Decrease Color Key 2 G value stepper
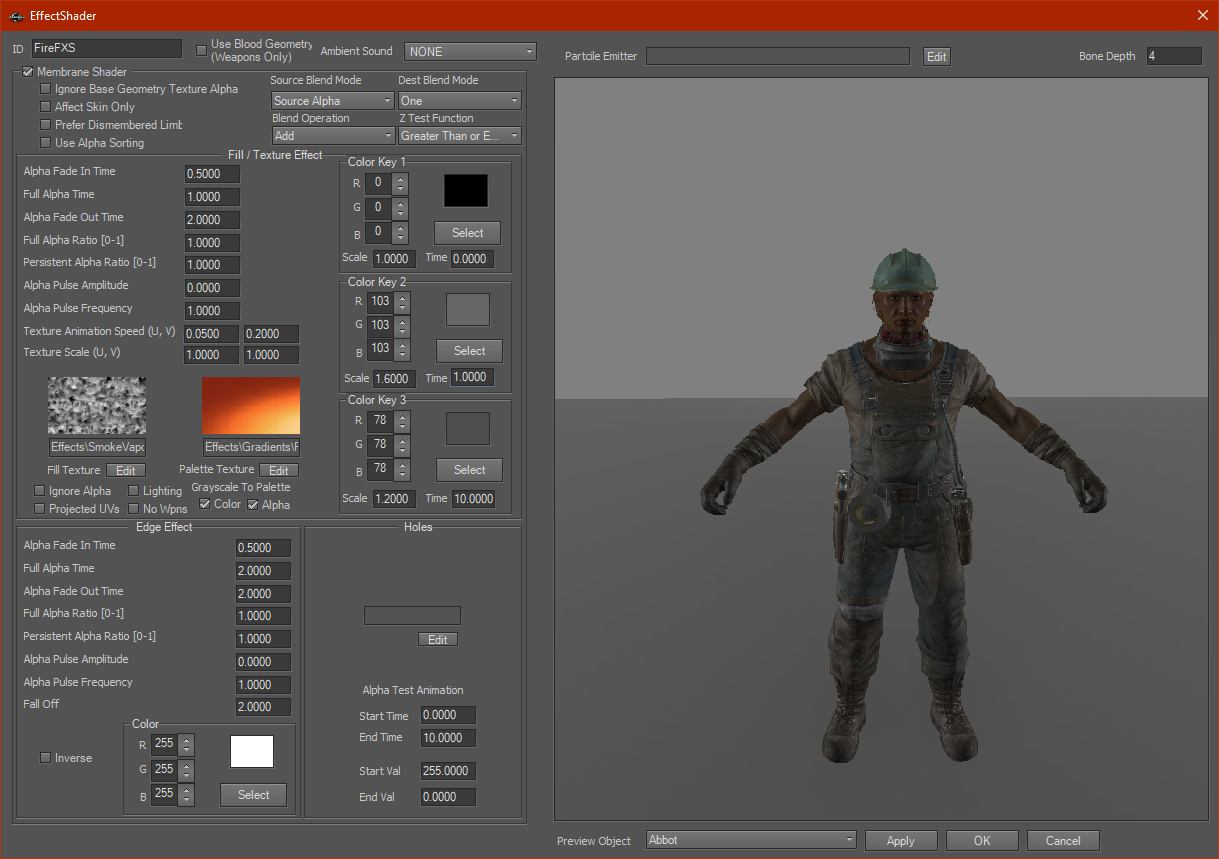Image resolution: width=1219 pixels, height=859 pixels. click(402, 331)
